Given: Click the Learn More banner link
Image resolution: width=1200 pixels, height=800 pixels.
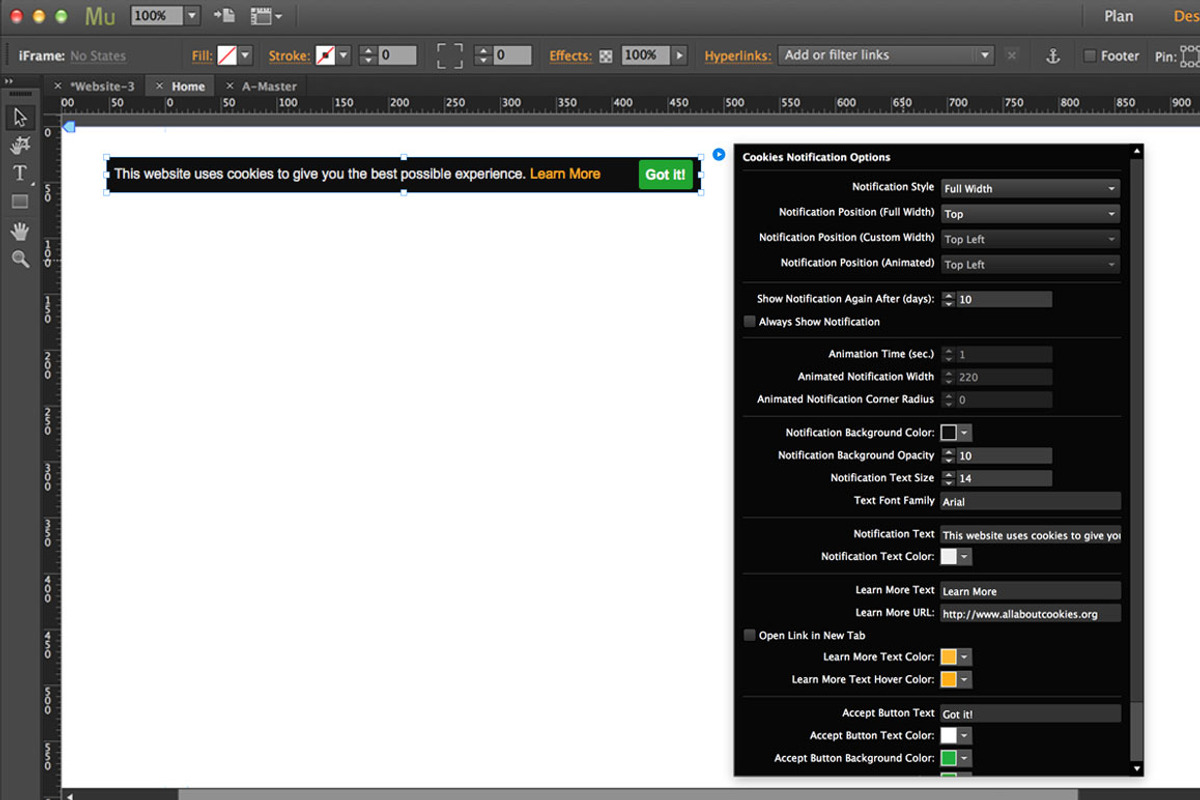Looking at the screenshot, I should (x=565, y=174).
